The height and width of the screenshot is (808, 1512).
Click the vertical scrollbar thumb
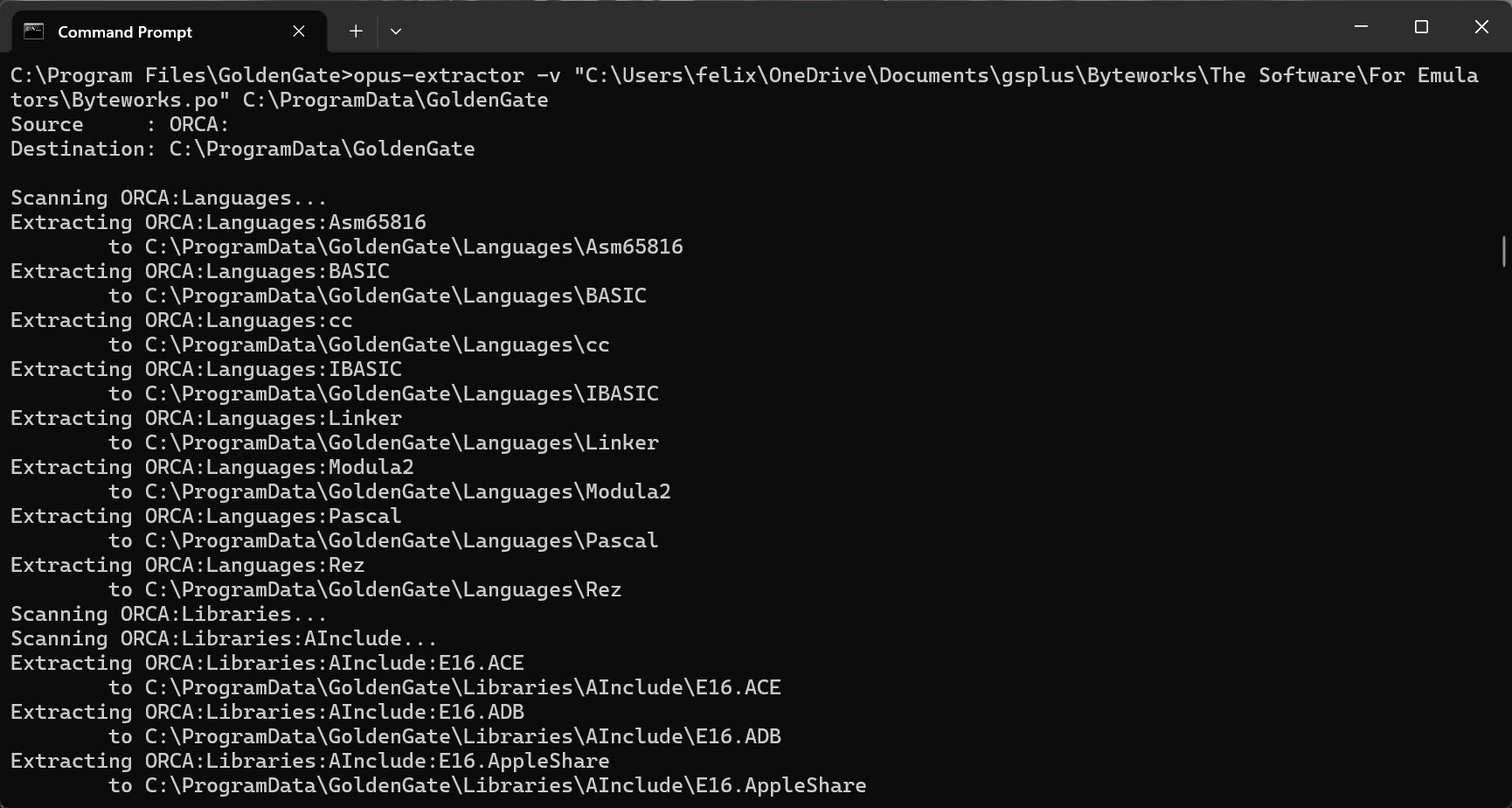click(x=1503, y=251)
